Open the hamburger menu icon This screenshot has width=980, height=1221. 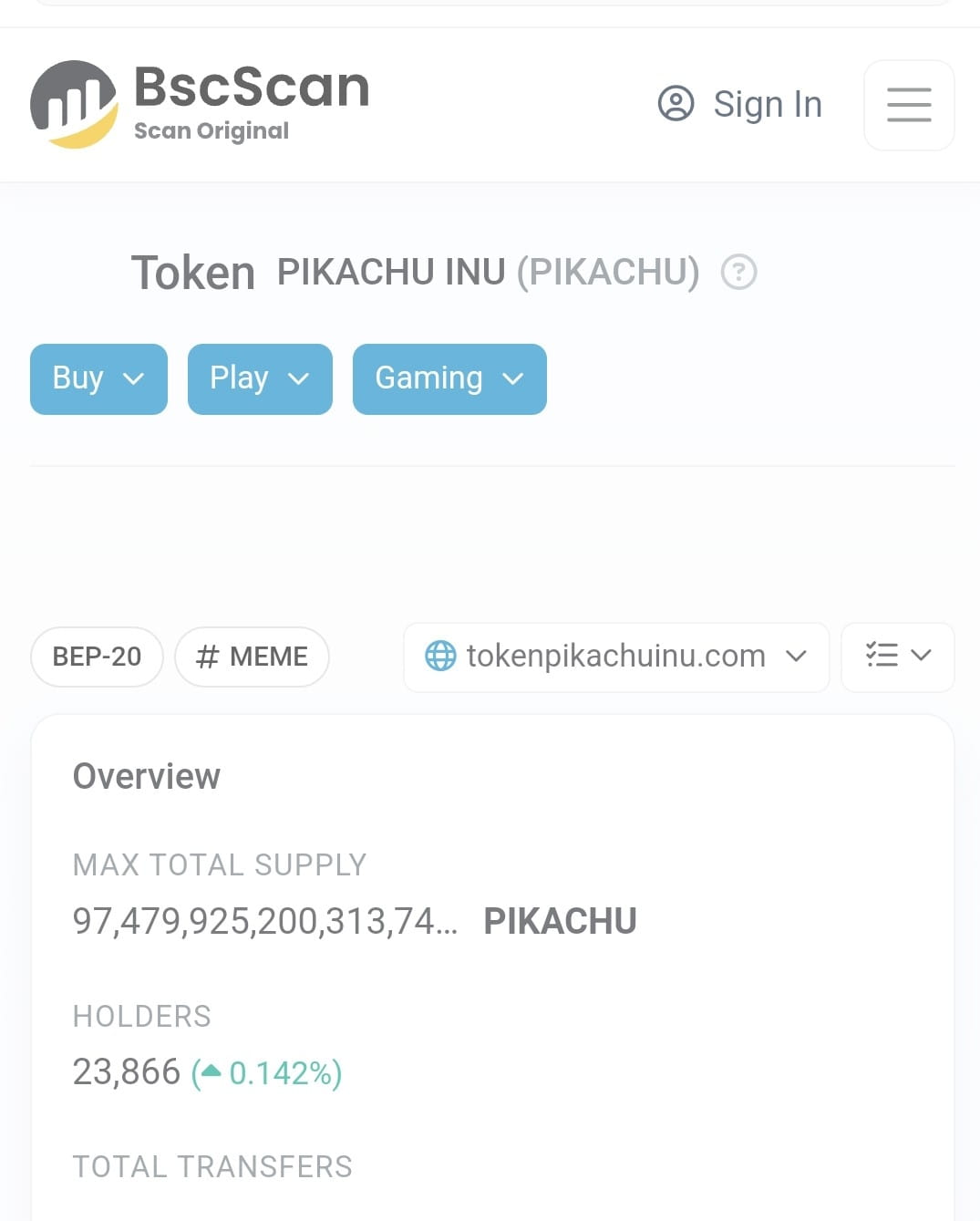tap(909, 105)
